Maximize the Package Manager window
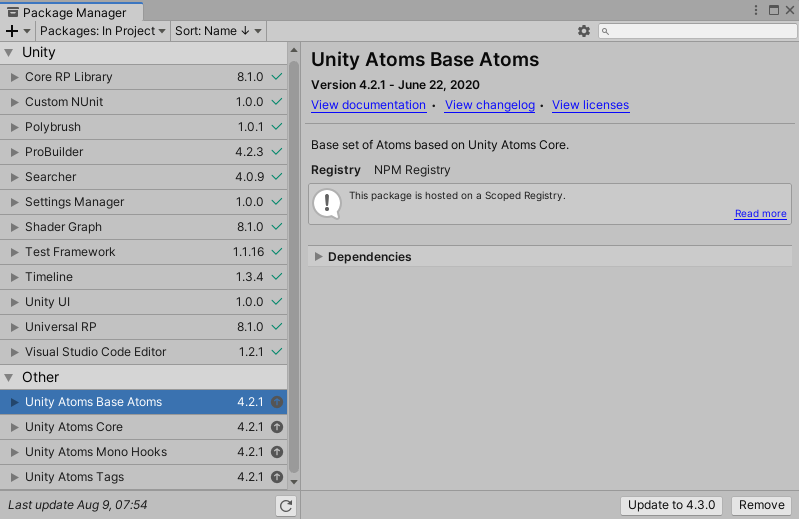Screen dimensions: 799x519 (x=774, y=10)
